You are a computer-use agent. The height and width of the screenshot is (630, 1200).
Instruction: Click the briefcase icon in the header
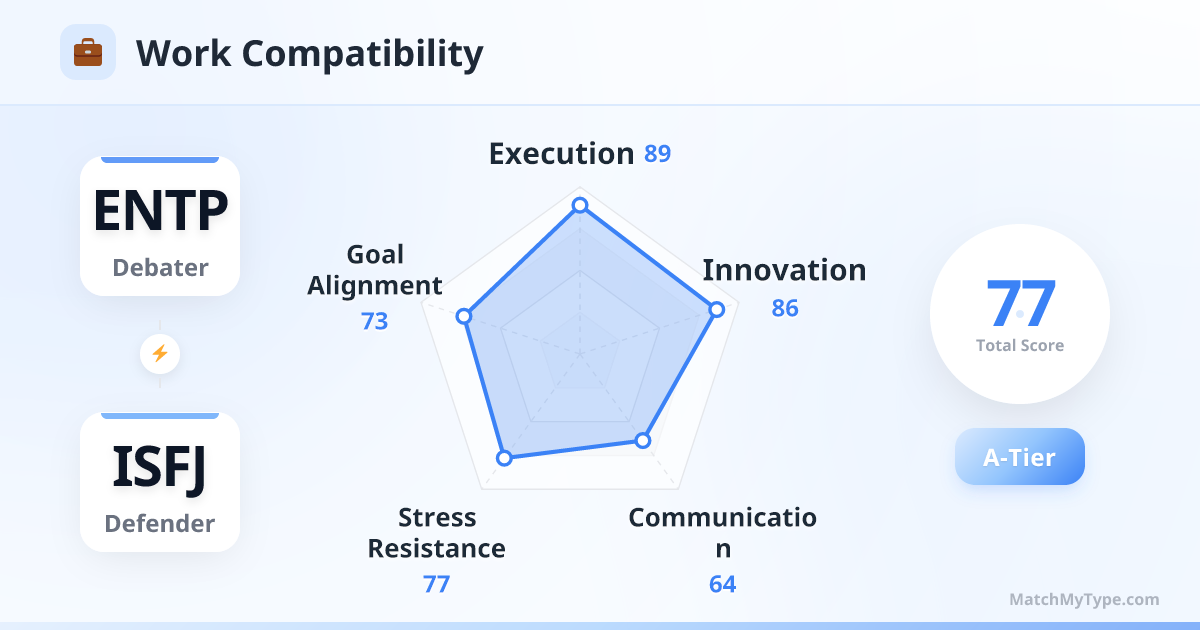[x=88, y=52]
